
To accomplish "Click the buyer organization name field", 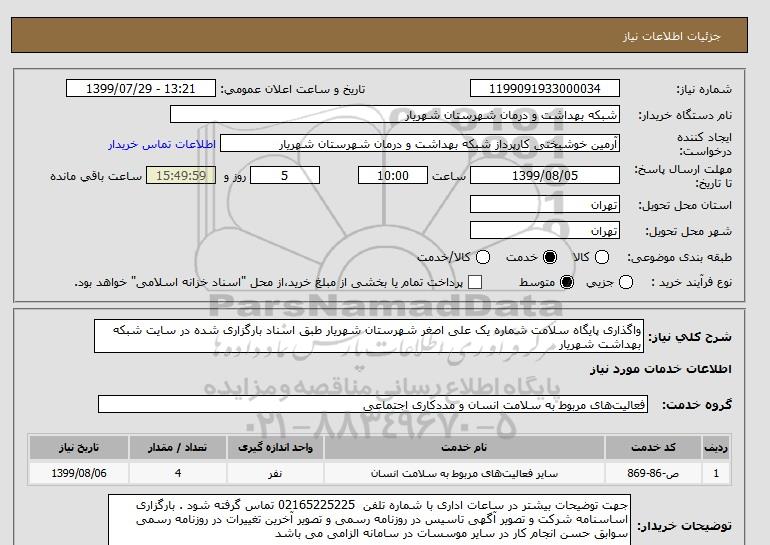I will [394, 114].
